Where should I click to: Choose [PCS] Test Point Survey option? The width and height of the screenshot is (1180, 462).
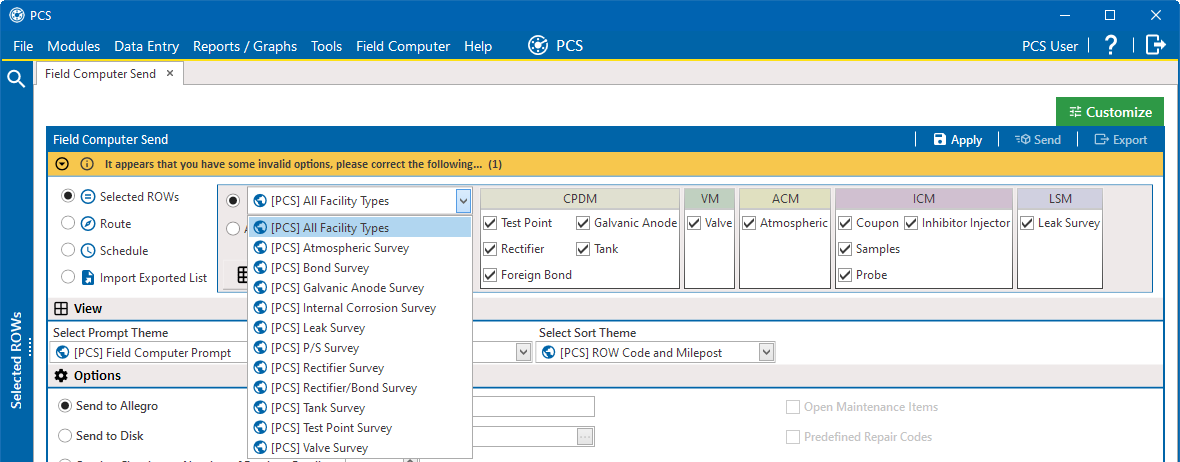pyautogui.click(x=360, y=427)
